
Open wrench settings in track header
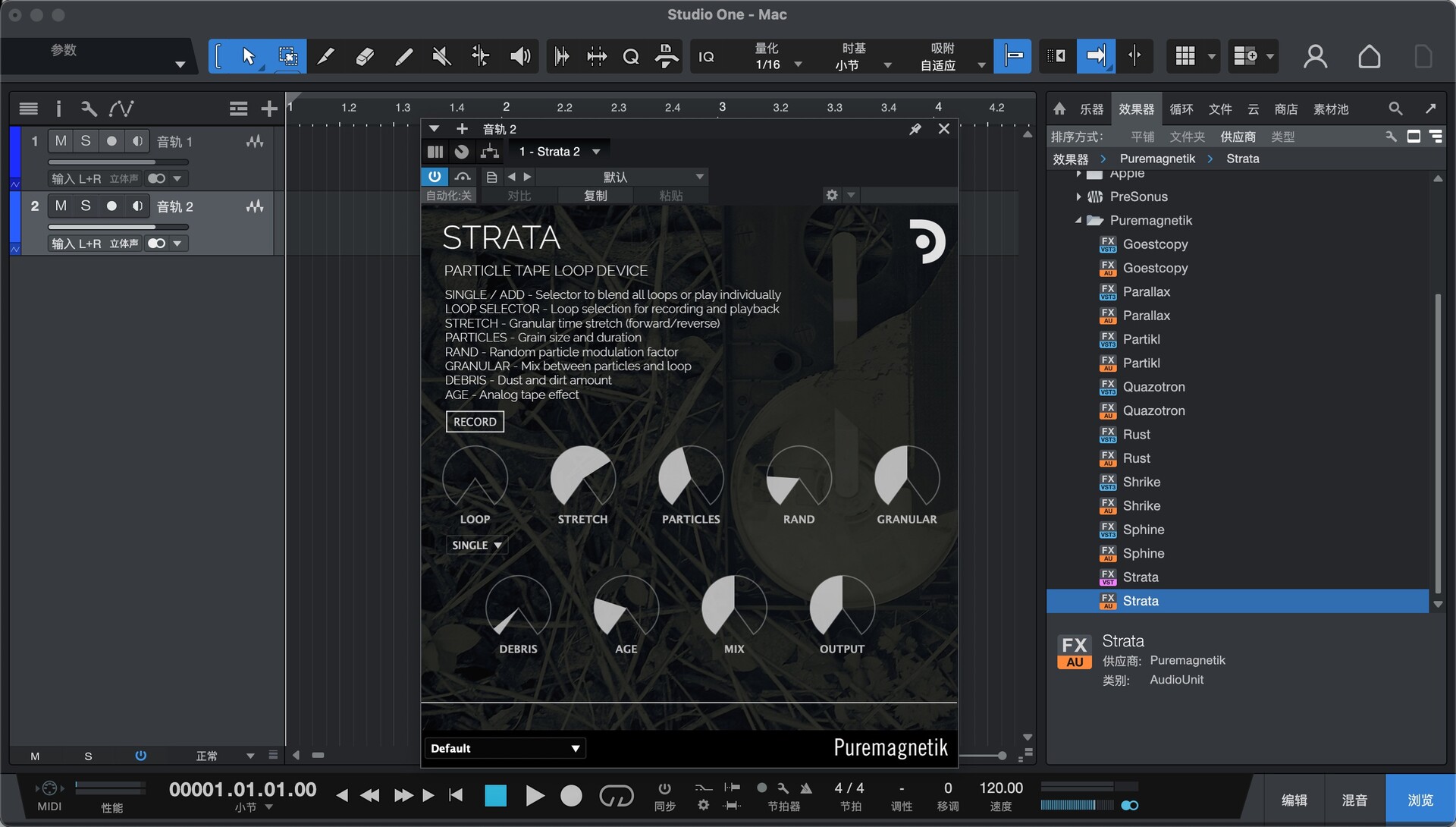click(89, 108)
